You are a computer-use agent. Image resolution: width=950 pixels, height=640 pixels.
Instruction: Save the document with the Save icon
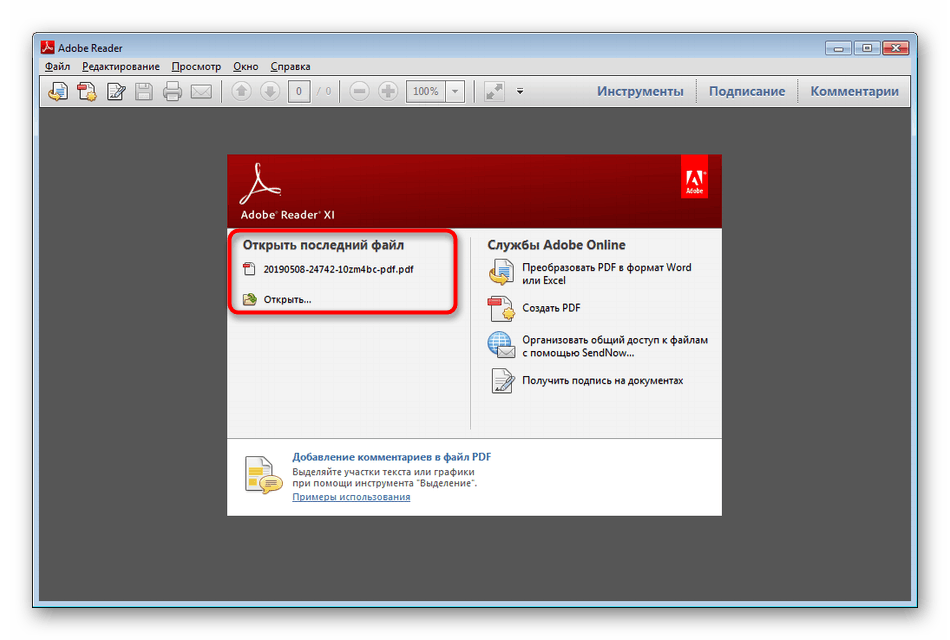tap(144, 91)
